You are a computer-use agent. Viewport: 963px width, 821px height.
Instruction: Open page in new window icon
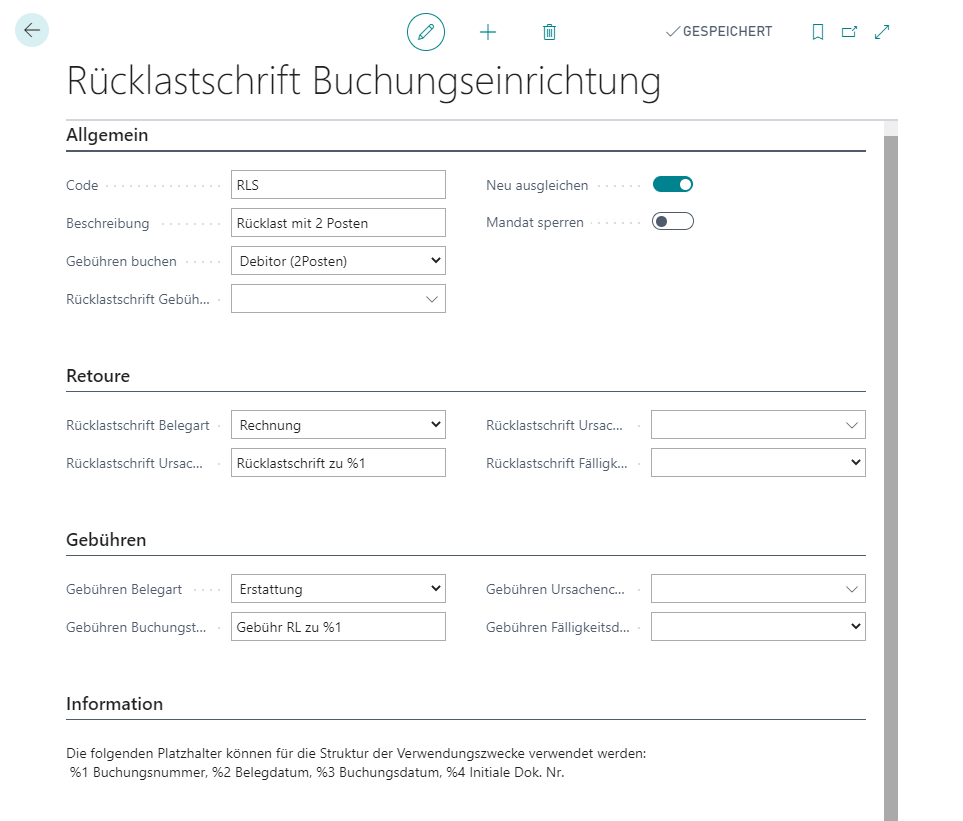tap(850, 31)
